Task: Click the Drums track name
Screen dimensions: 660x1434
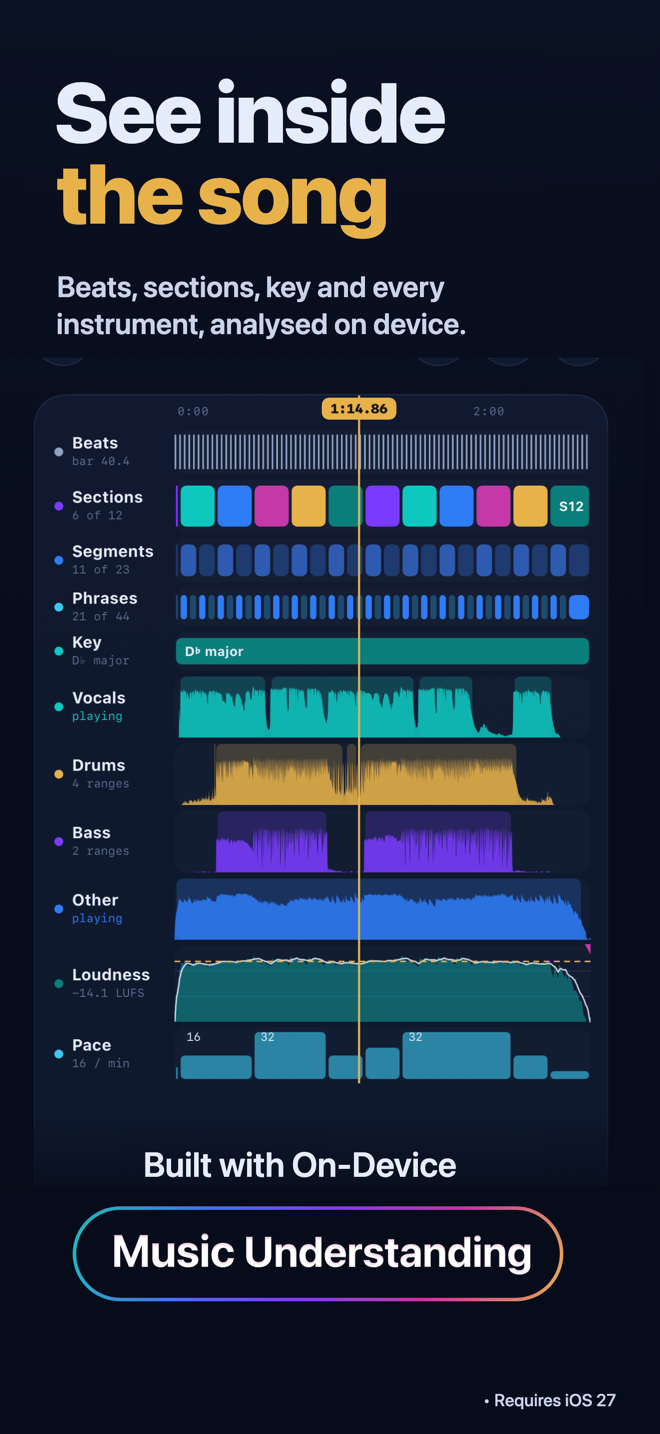Action: [x=99, y=765]
